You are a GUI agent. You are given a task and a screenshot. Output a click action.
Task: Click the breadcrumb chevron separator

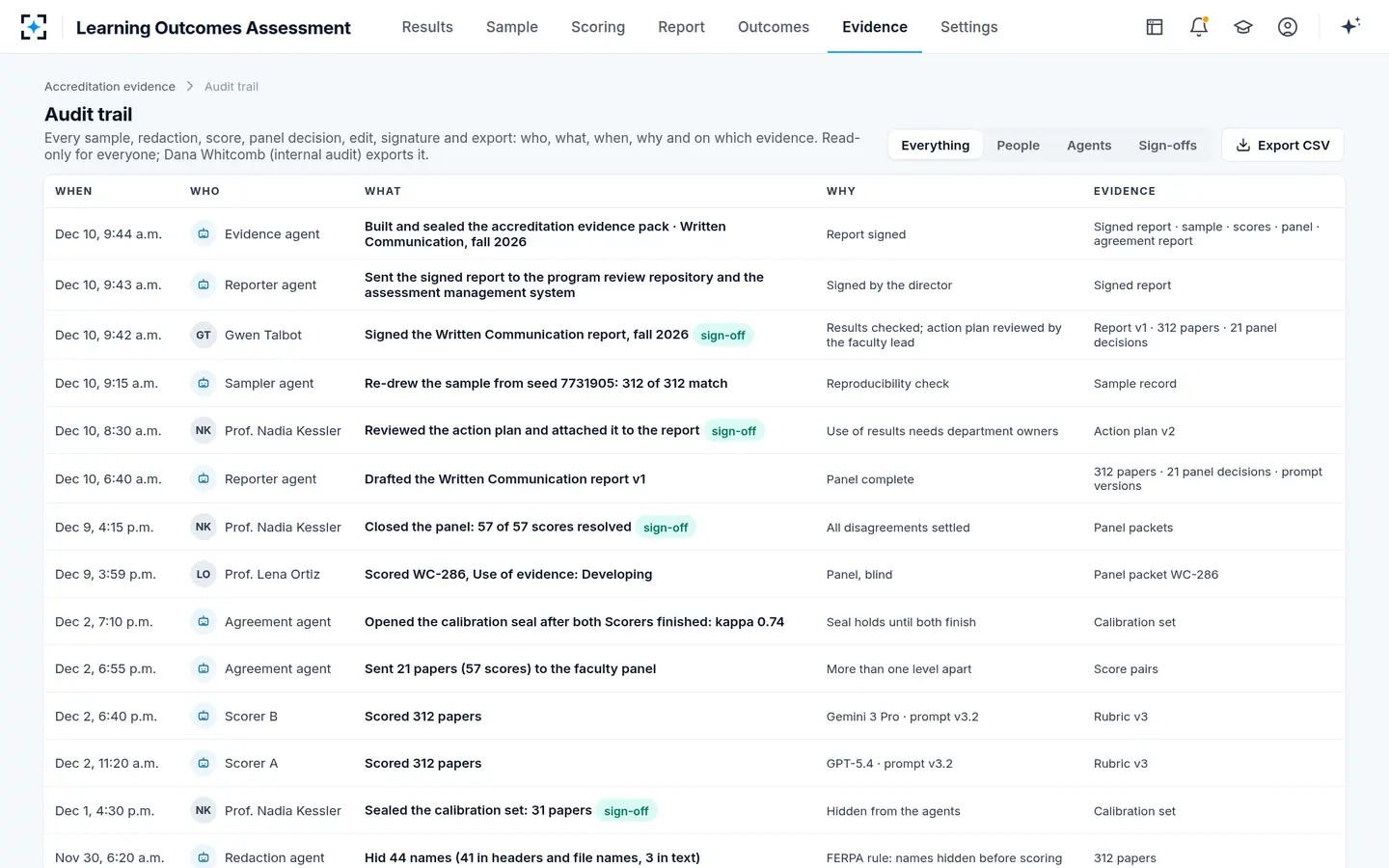coord(190,87)
